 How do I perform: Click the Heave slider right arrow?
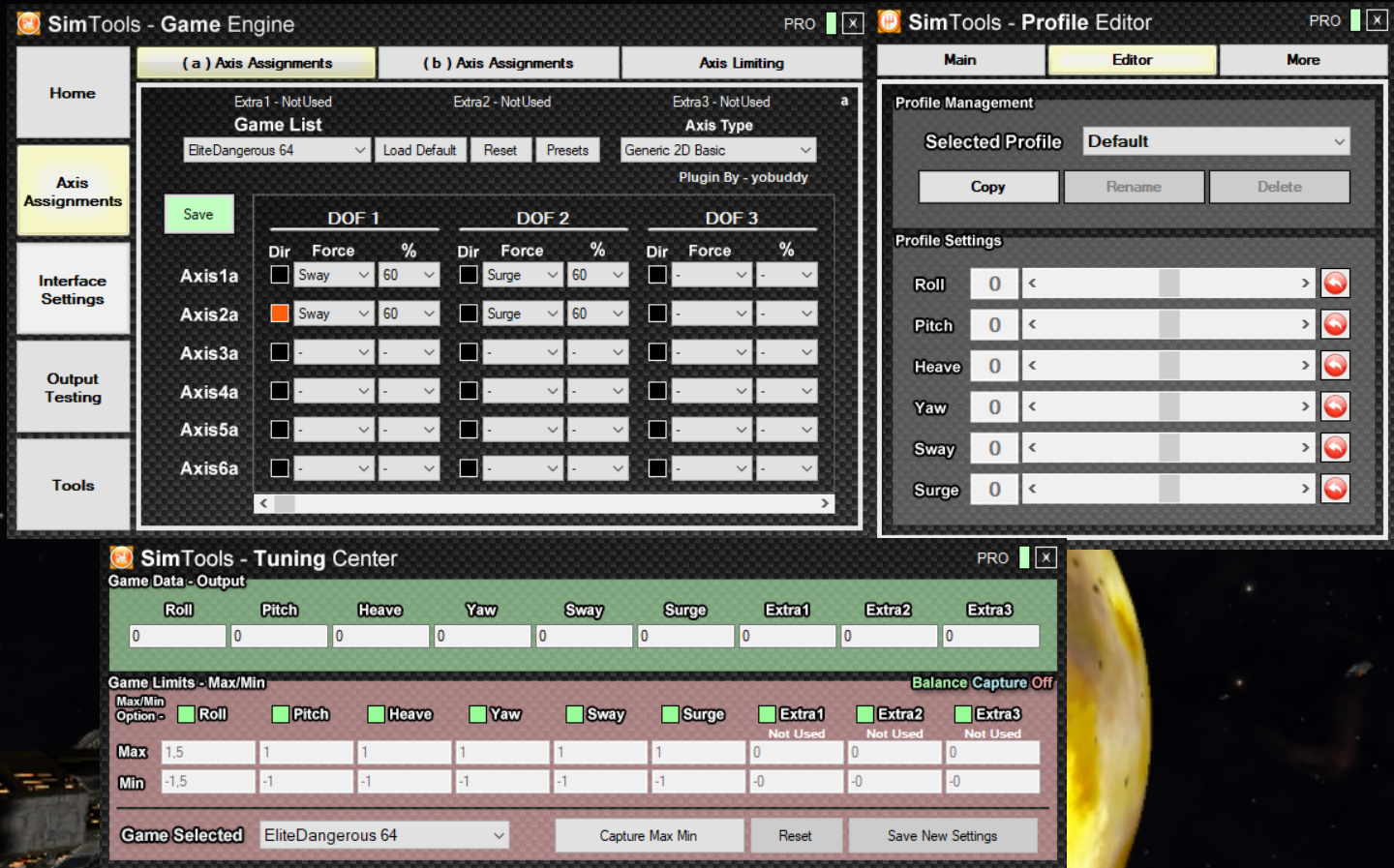1305,365
